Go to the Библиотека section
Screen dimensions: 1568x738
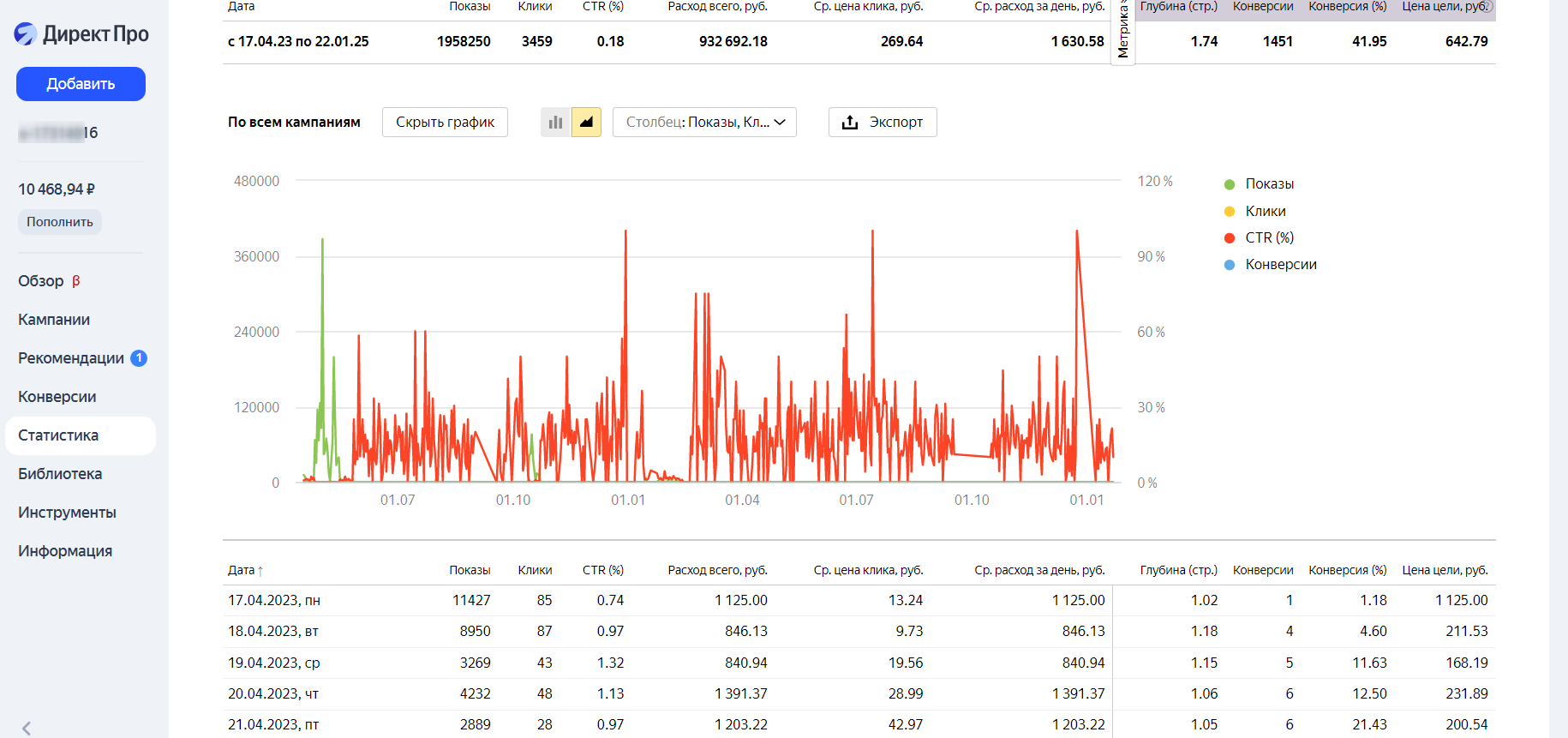pyautogui.click(x=60, y=474)
